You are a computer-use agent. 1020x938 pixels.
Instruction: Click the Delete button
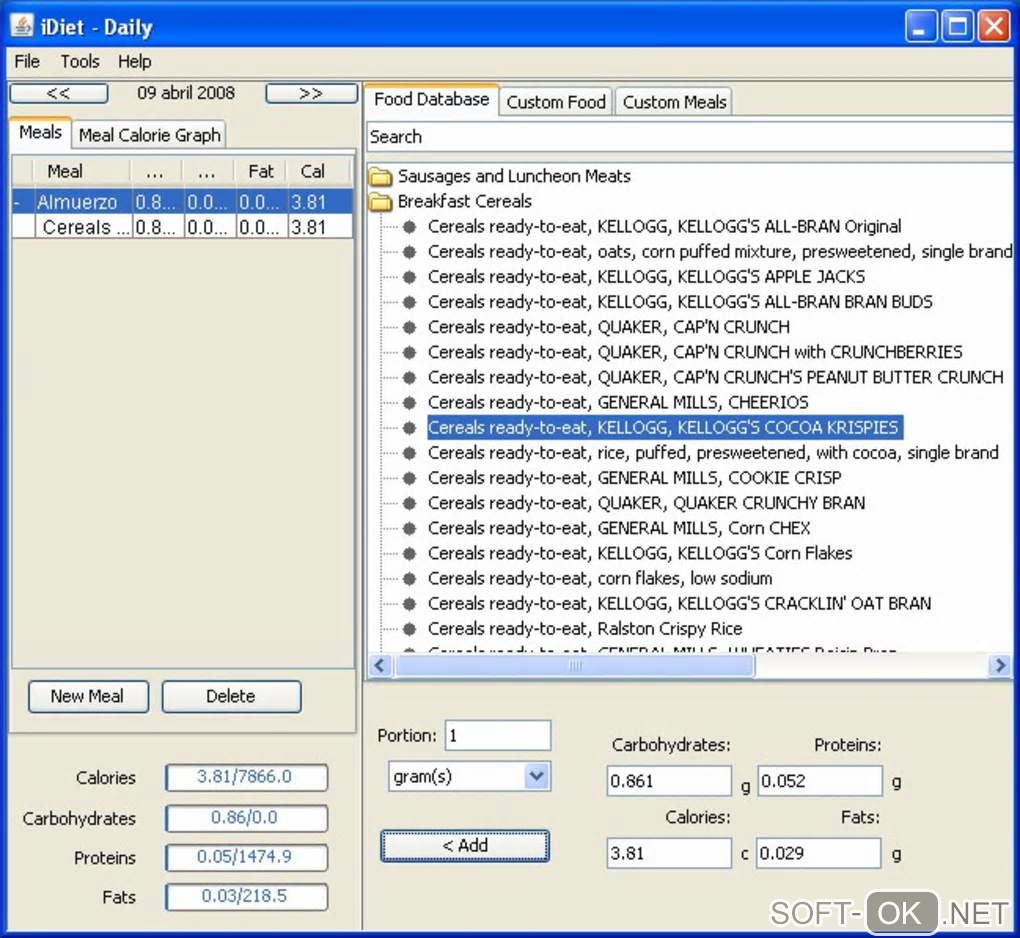(x=231, y=697)
